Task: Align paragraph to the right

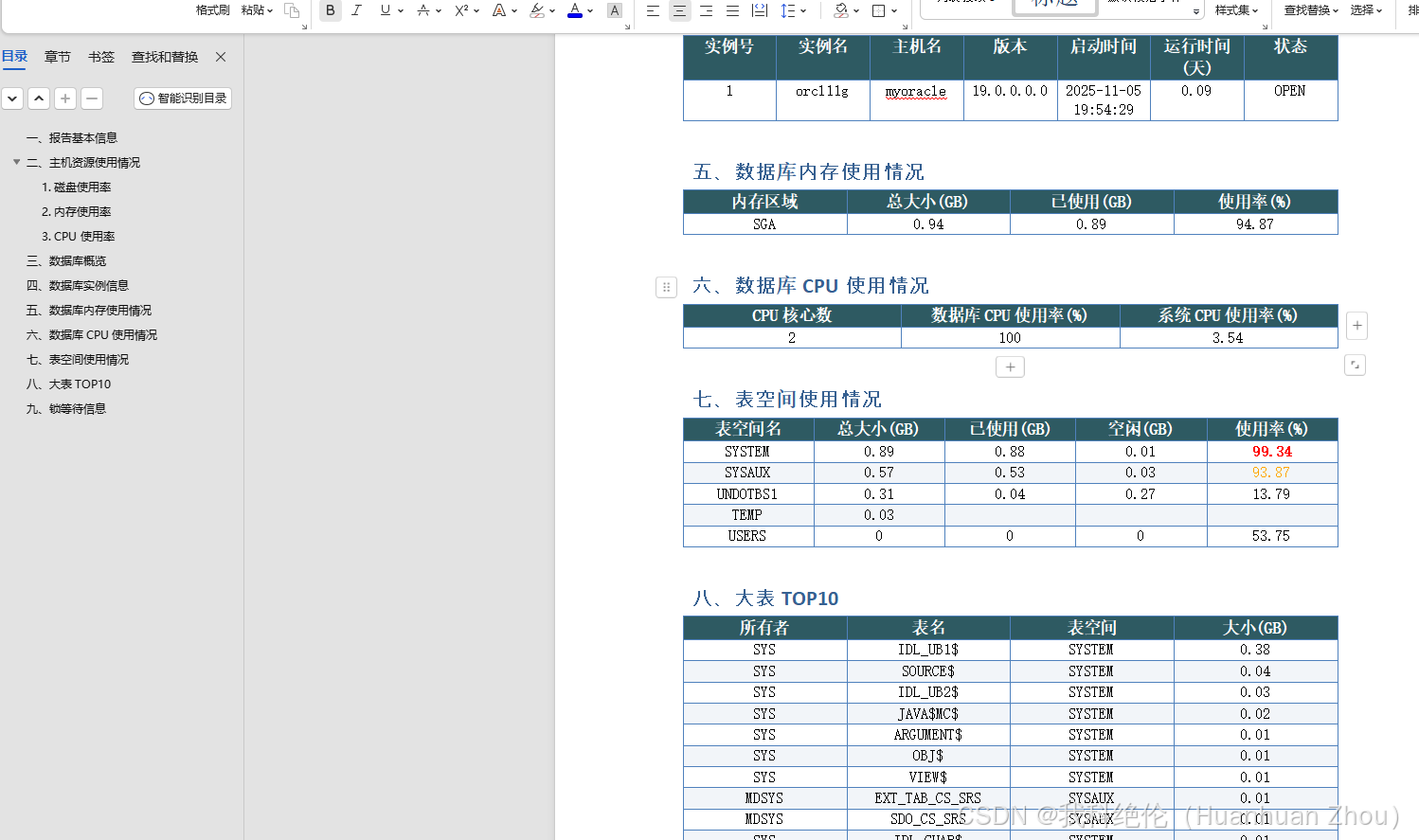Action: [x=706, y=10]
